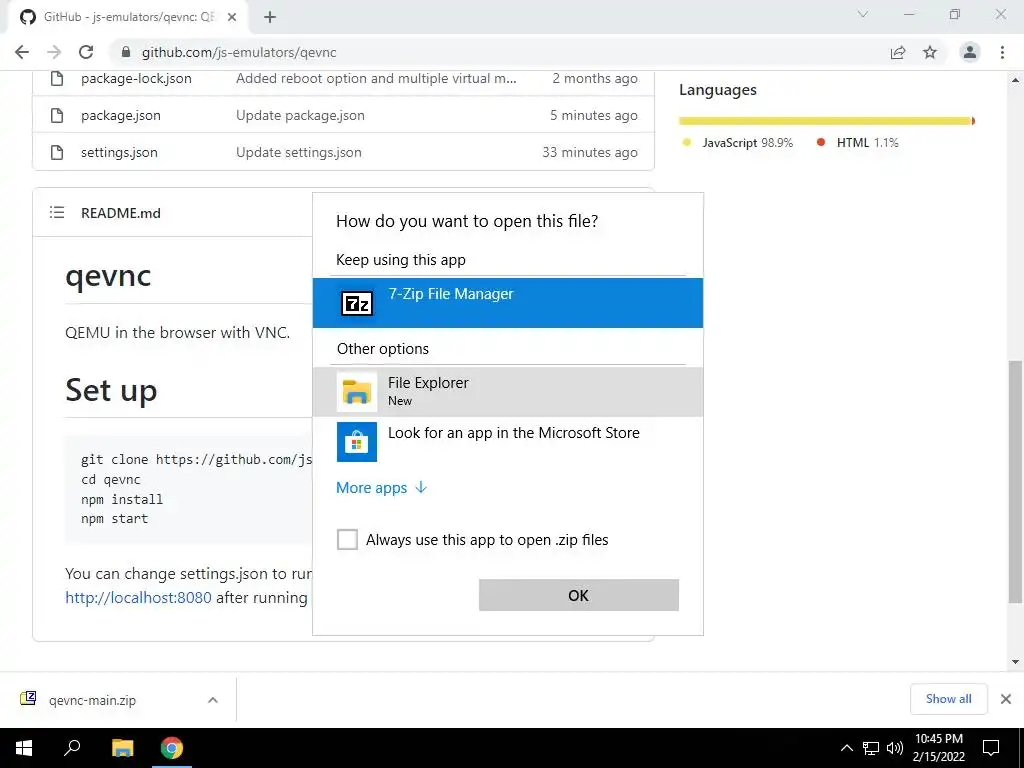Choose File Explorer to open file
This screenshot has height=768, width=1024.
pyautogui.click(x=507, y=392)
